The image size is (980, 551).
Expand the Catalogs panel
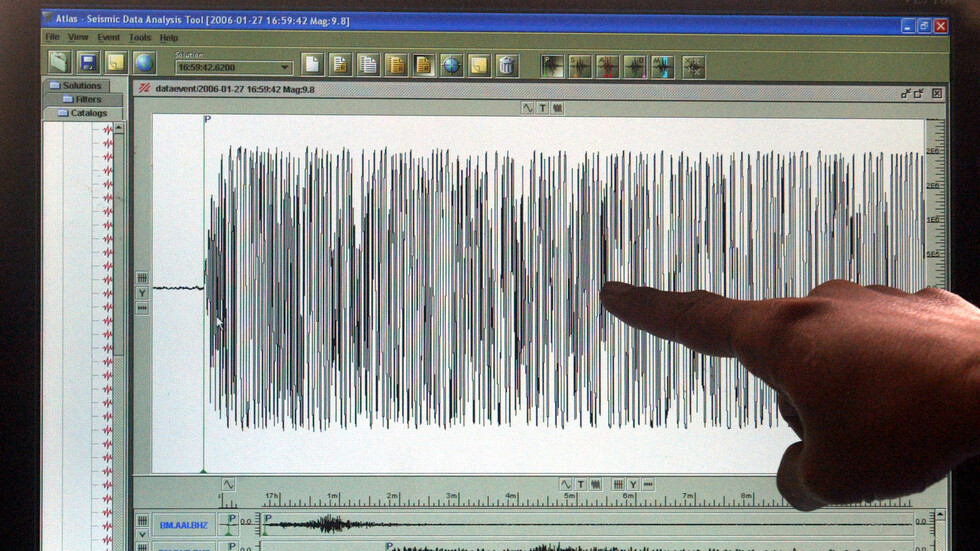pos(83,113)
